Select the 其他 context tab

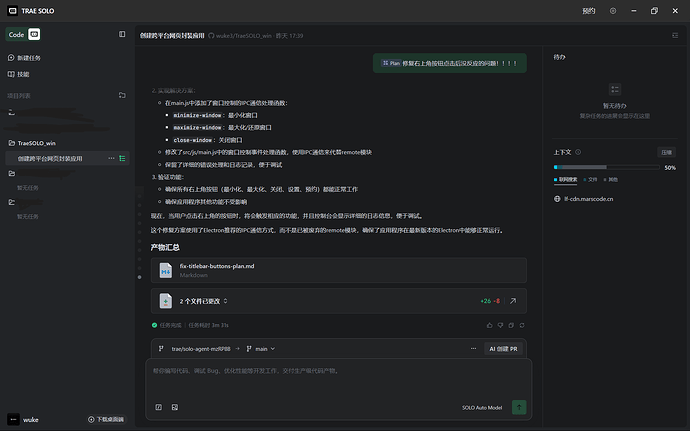[611, 180]
